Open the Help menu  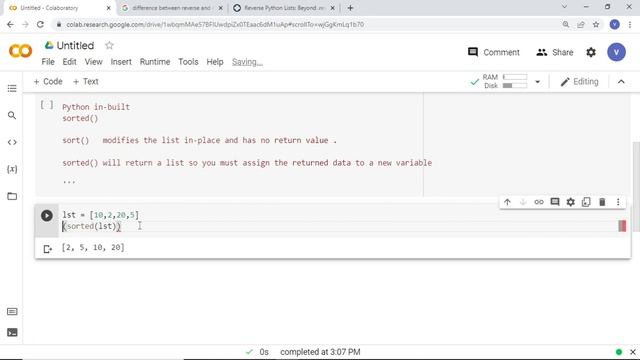pyautogui.click(x=215, y=62)
